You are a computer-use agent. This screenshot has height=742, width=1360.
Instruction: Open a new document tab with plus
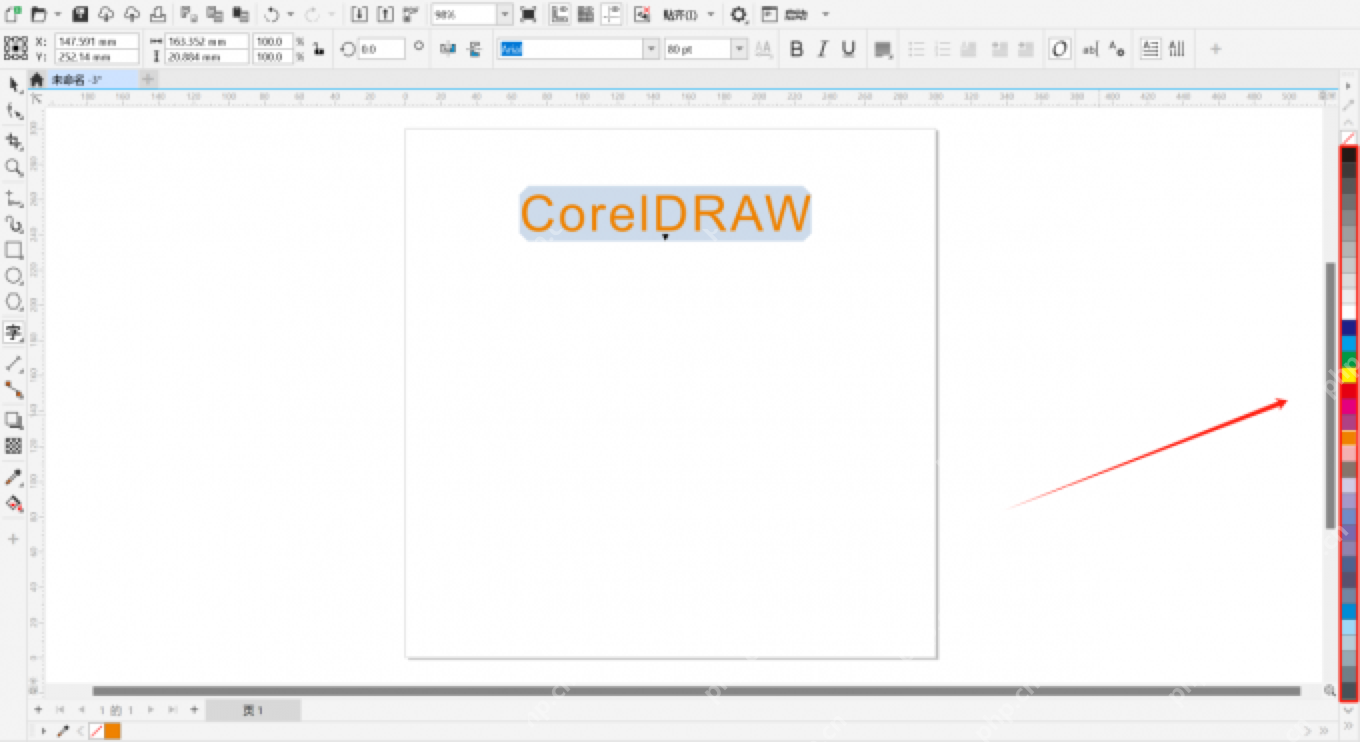tap(147, 79)
